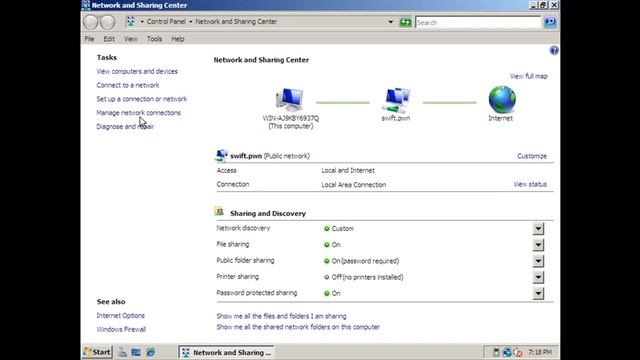Click Set up a connection or network

click(142, 99)
